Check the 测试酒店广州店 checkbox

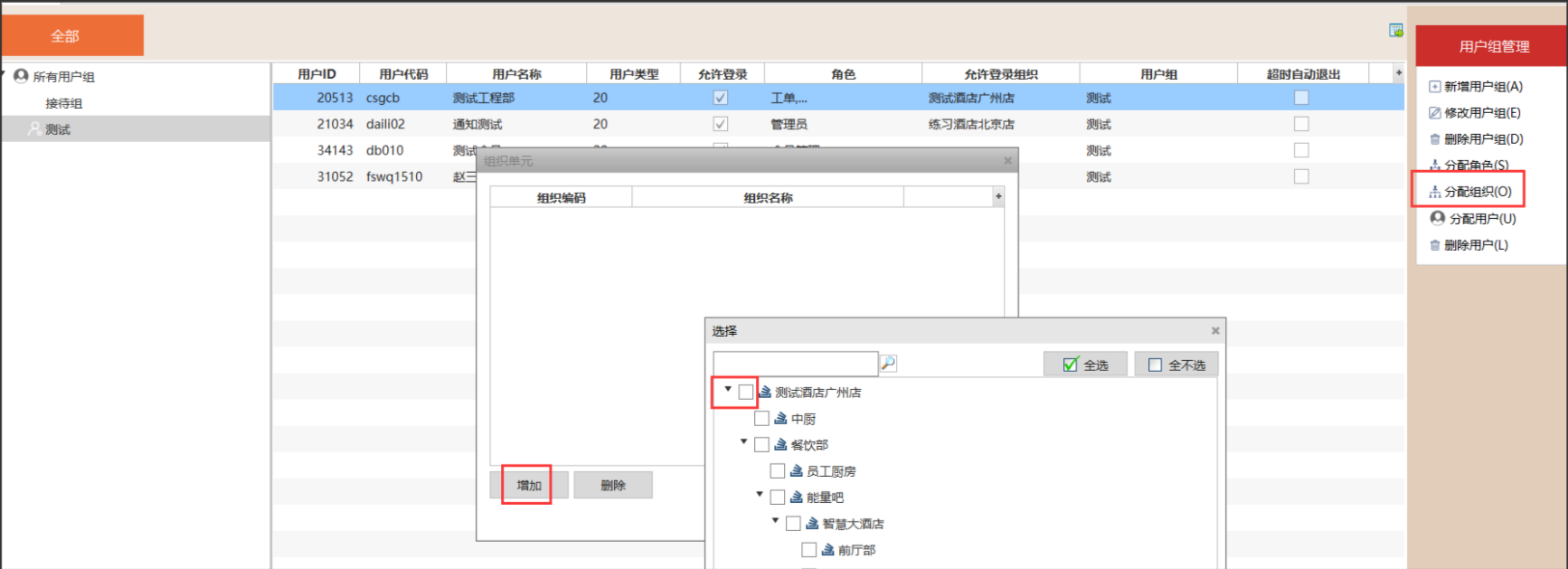746,393
